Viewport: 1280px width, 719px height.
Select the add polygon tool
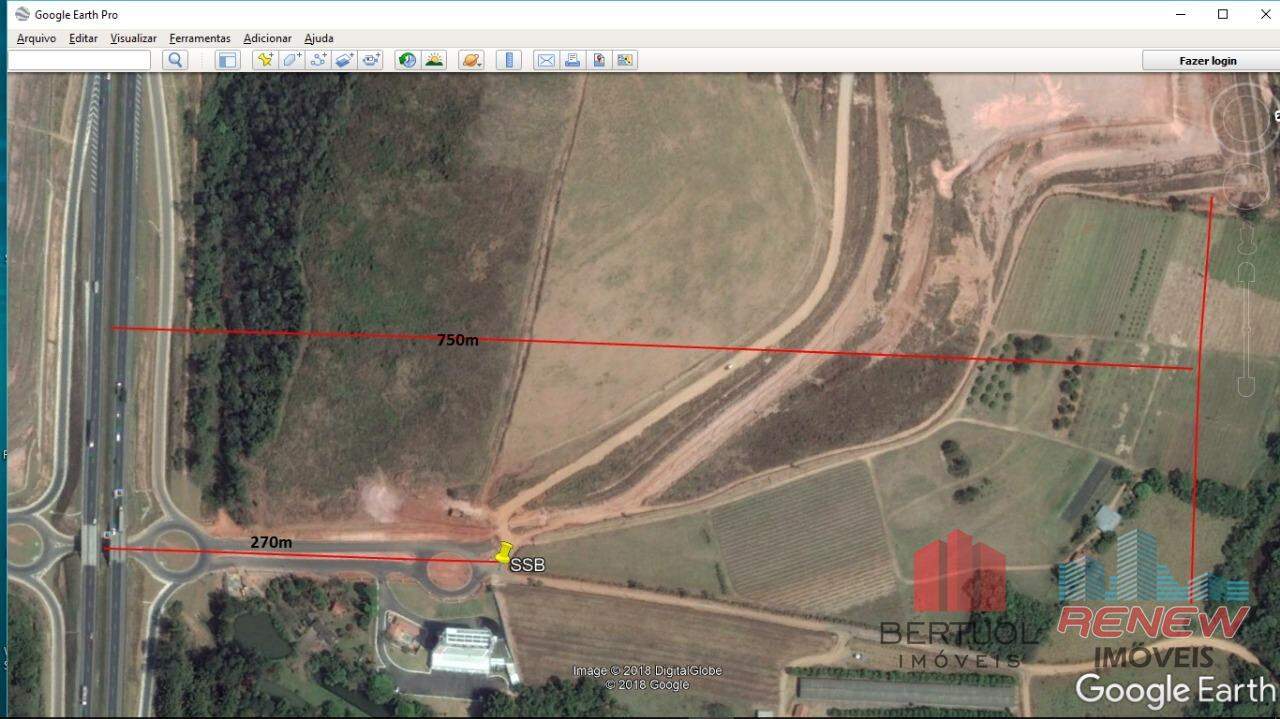(292, 60)
